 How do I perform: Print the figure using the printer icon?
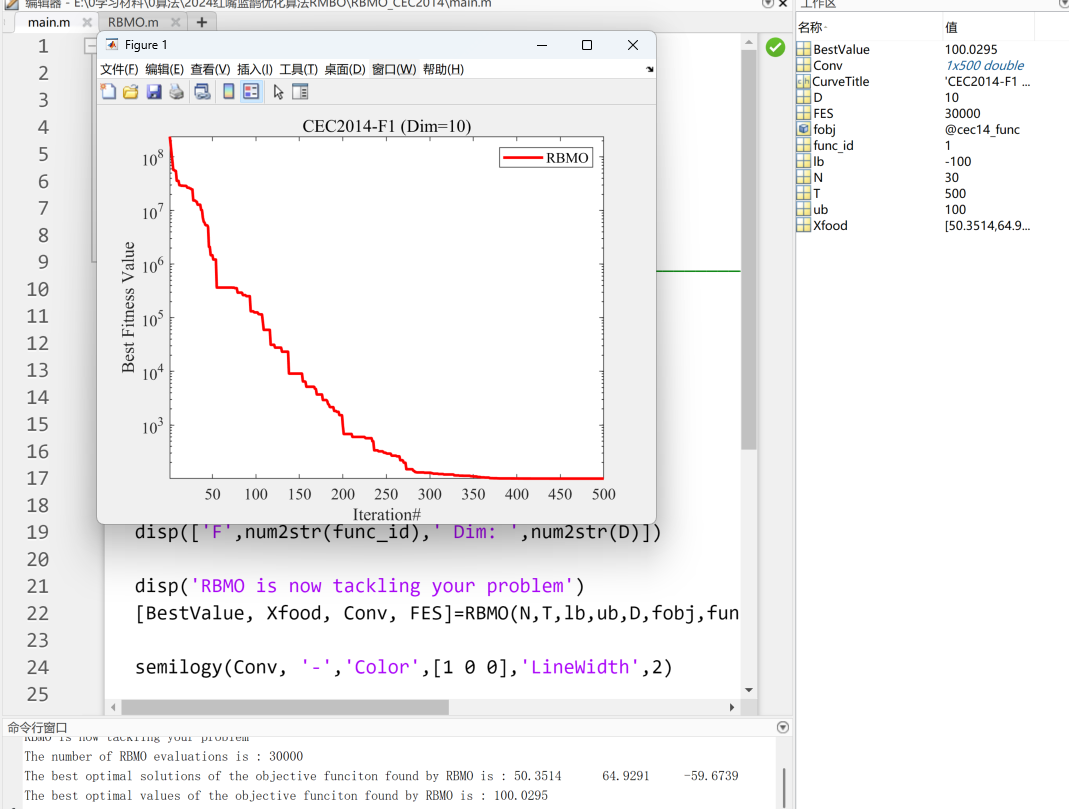tap(177, 91)
